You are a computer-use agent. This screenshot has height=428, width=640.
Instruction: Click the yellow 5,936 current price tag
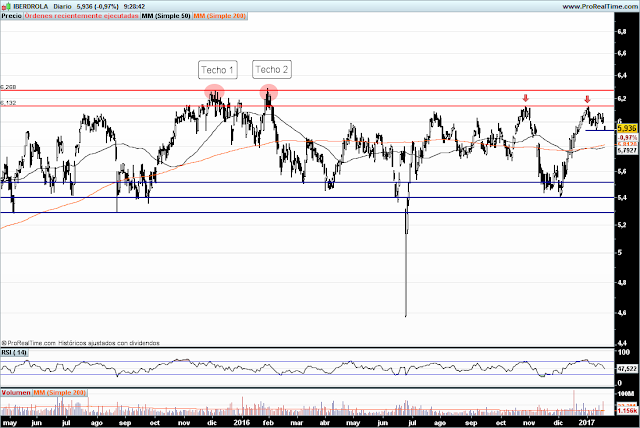[627, 129]
